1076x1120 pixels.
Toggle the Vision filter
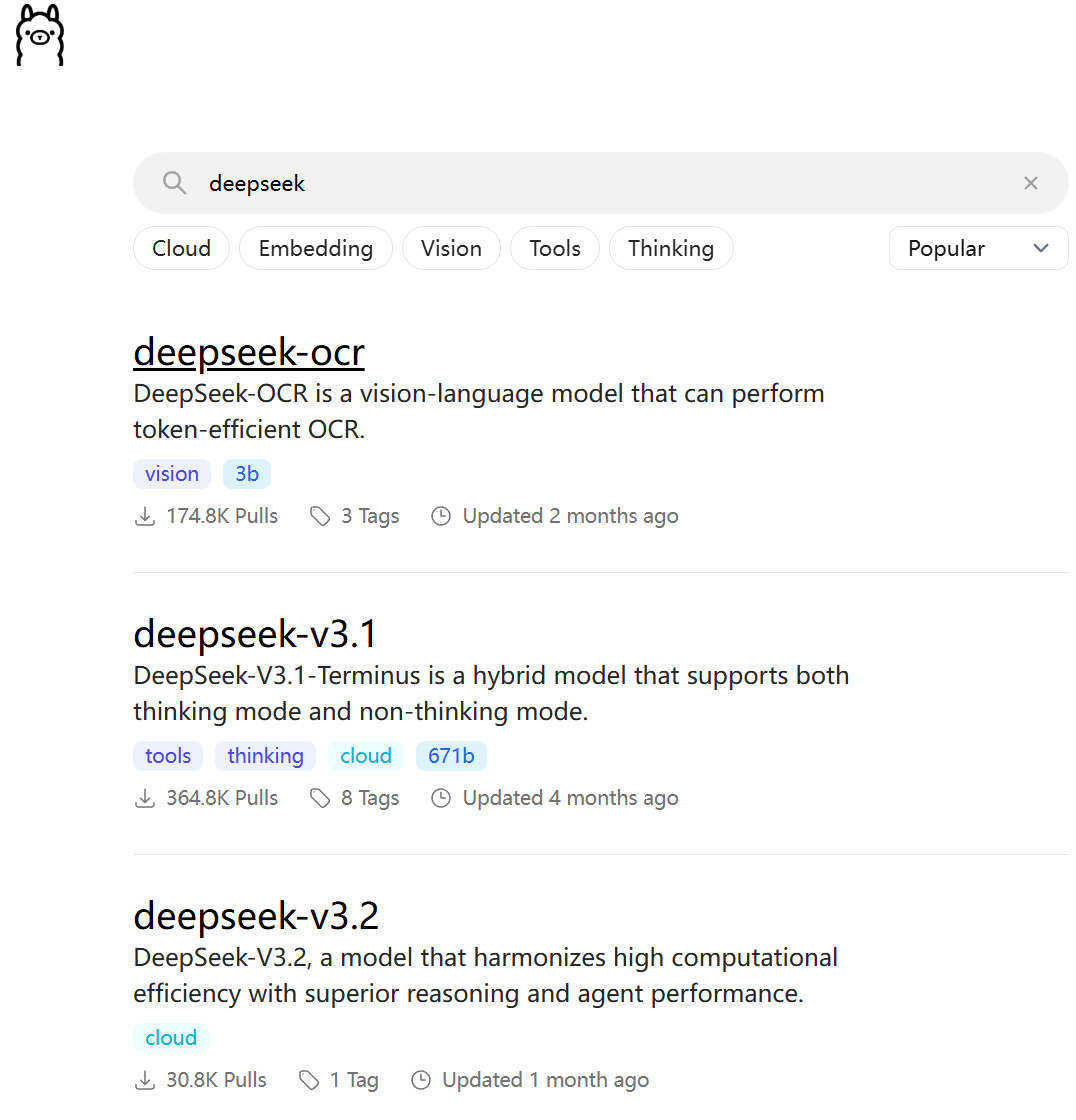pos(452,249)
